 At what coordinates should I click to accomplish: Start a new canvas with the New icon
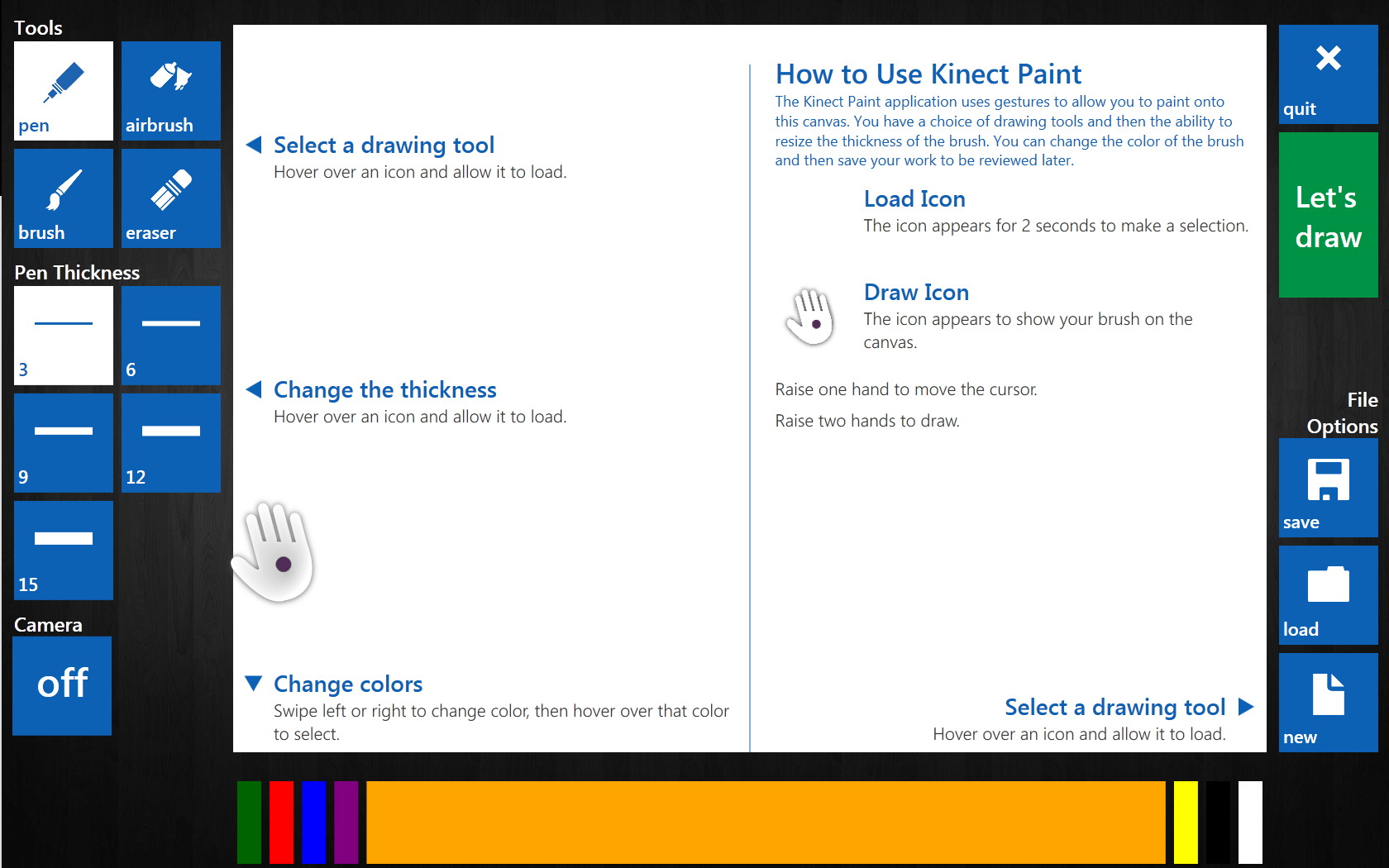1327,702
